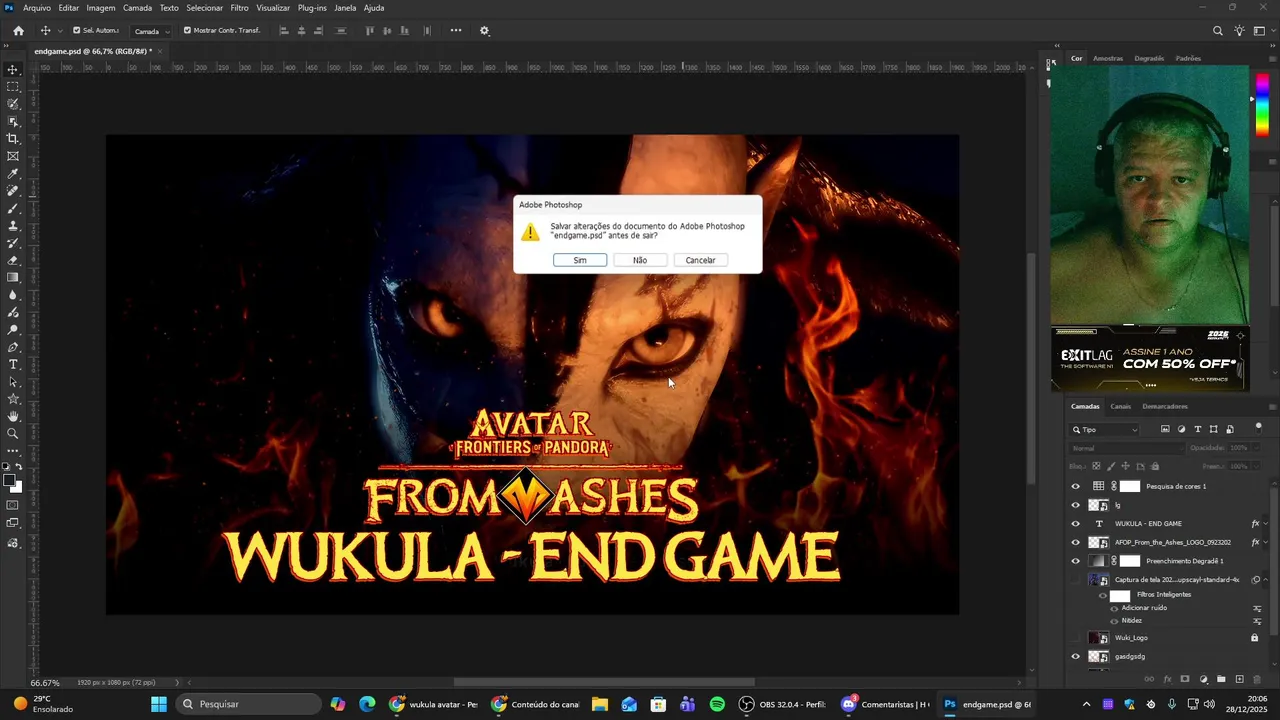Select the Move tool in the toolbox
Viewport: 1280px width, 720px height.
coord(13,70)
